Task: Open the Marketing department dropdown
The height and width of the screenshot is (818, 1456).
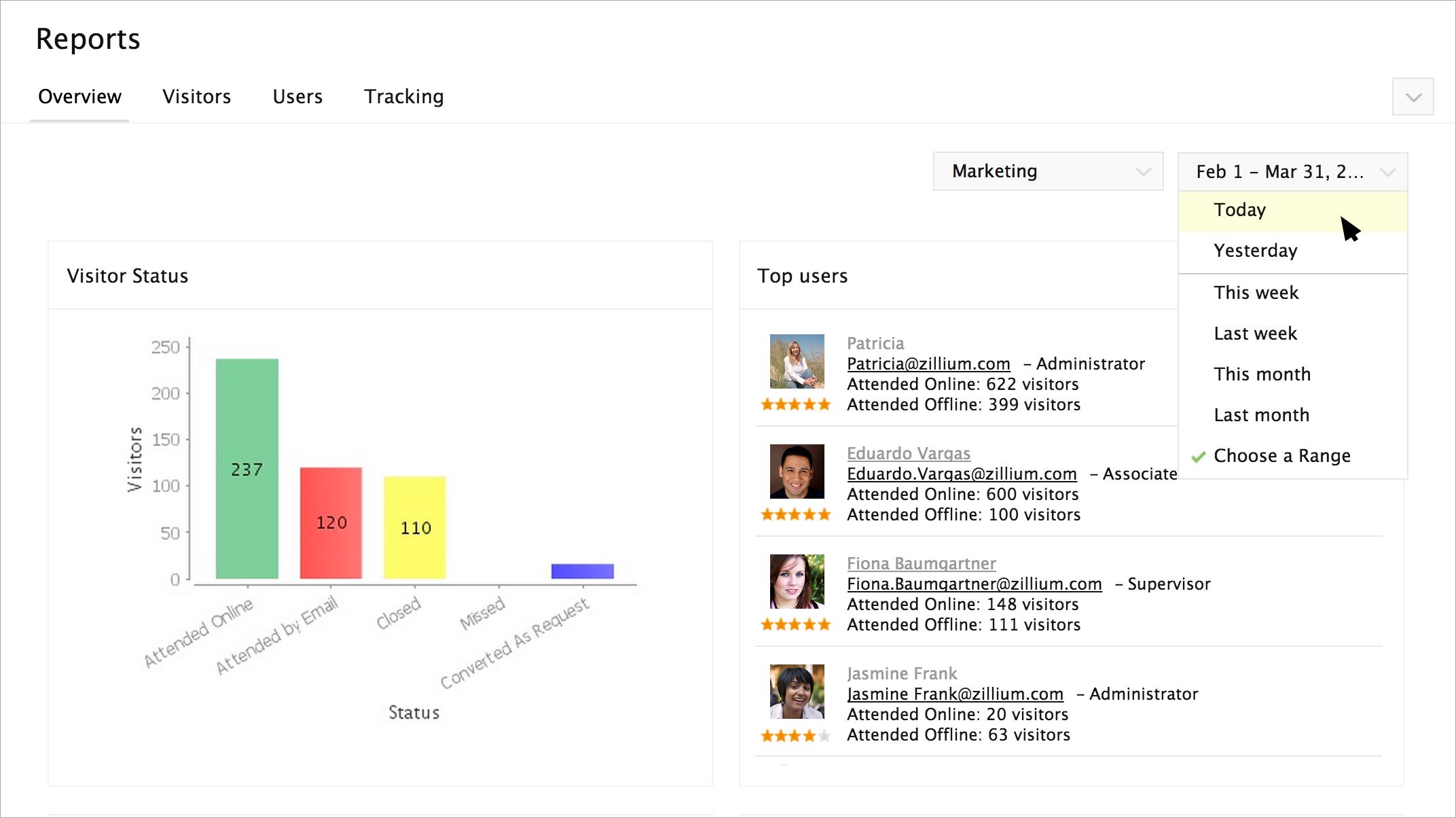Action: (x=1048, y=171)
